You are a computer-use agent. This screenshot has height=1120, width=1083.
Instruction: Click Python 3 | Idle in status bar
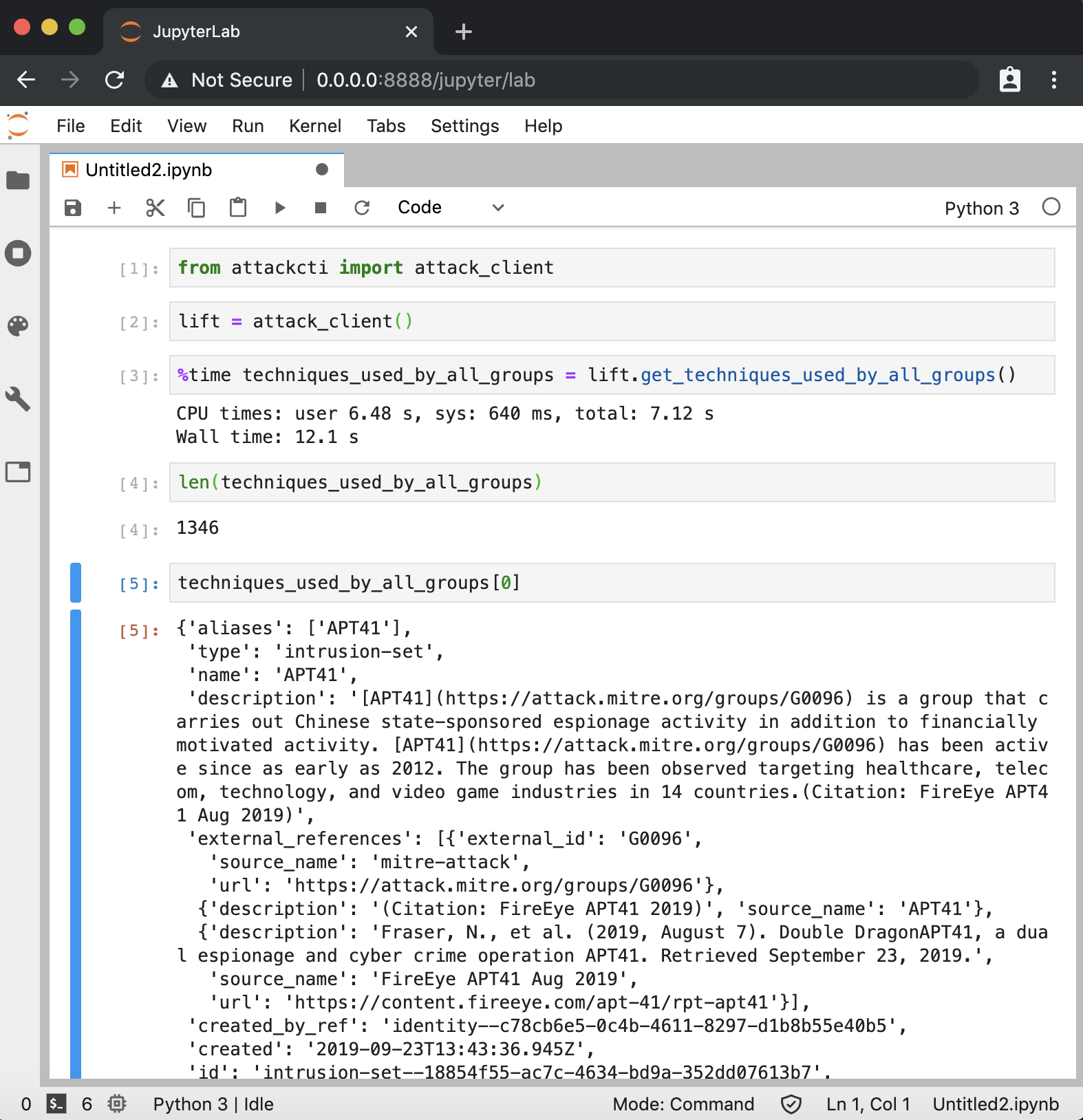(213, 1104)
